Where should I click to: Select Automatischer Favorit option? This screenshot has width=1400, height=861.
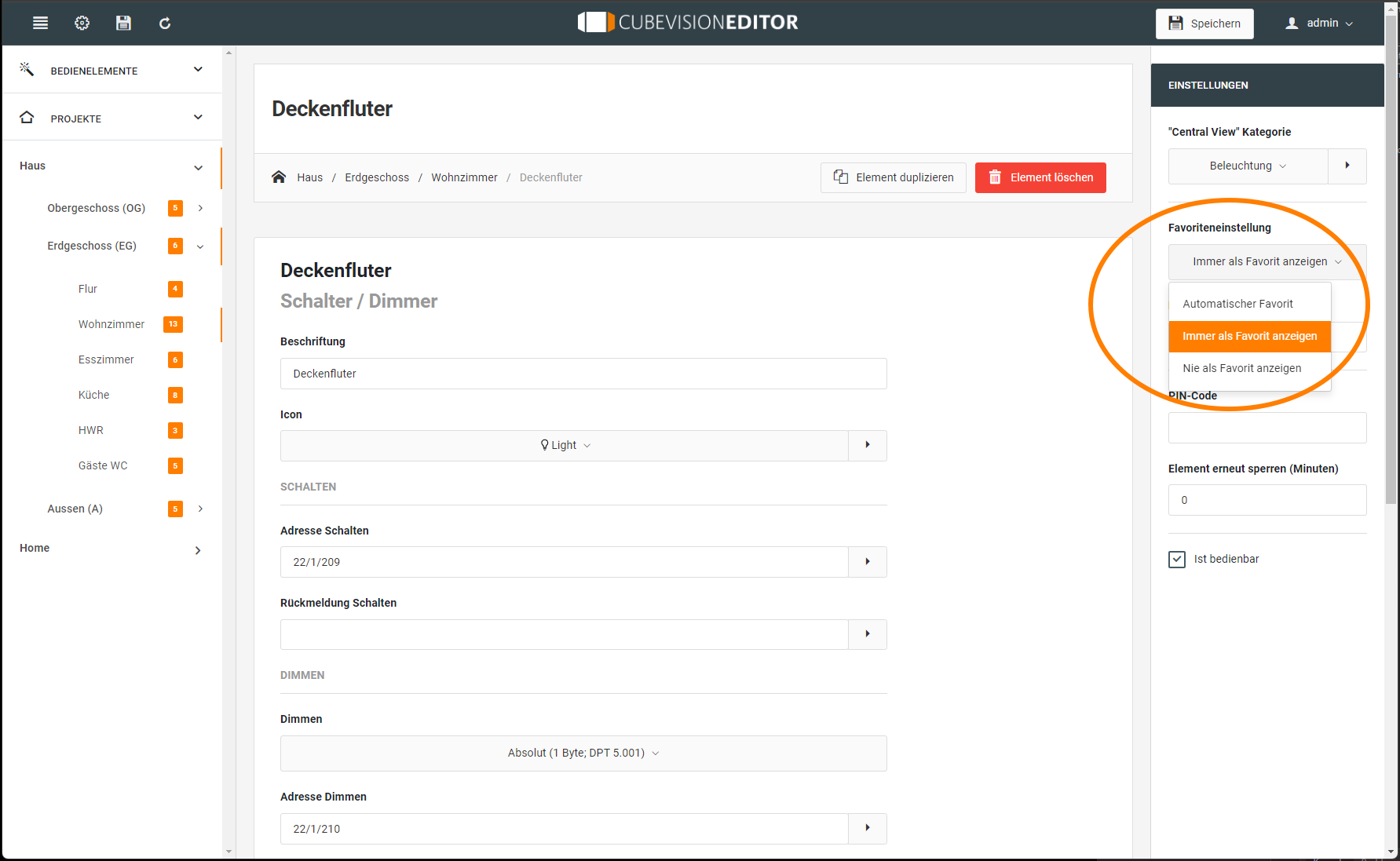1250,304
